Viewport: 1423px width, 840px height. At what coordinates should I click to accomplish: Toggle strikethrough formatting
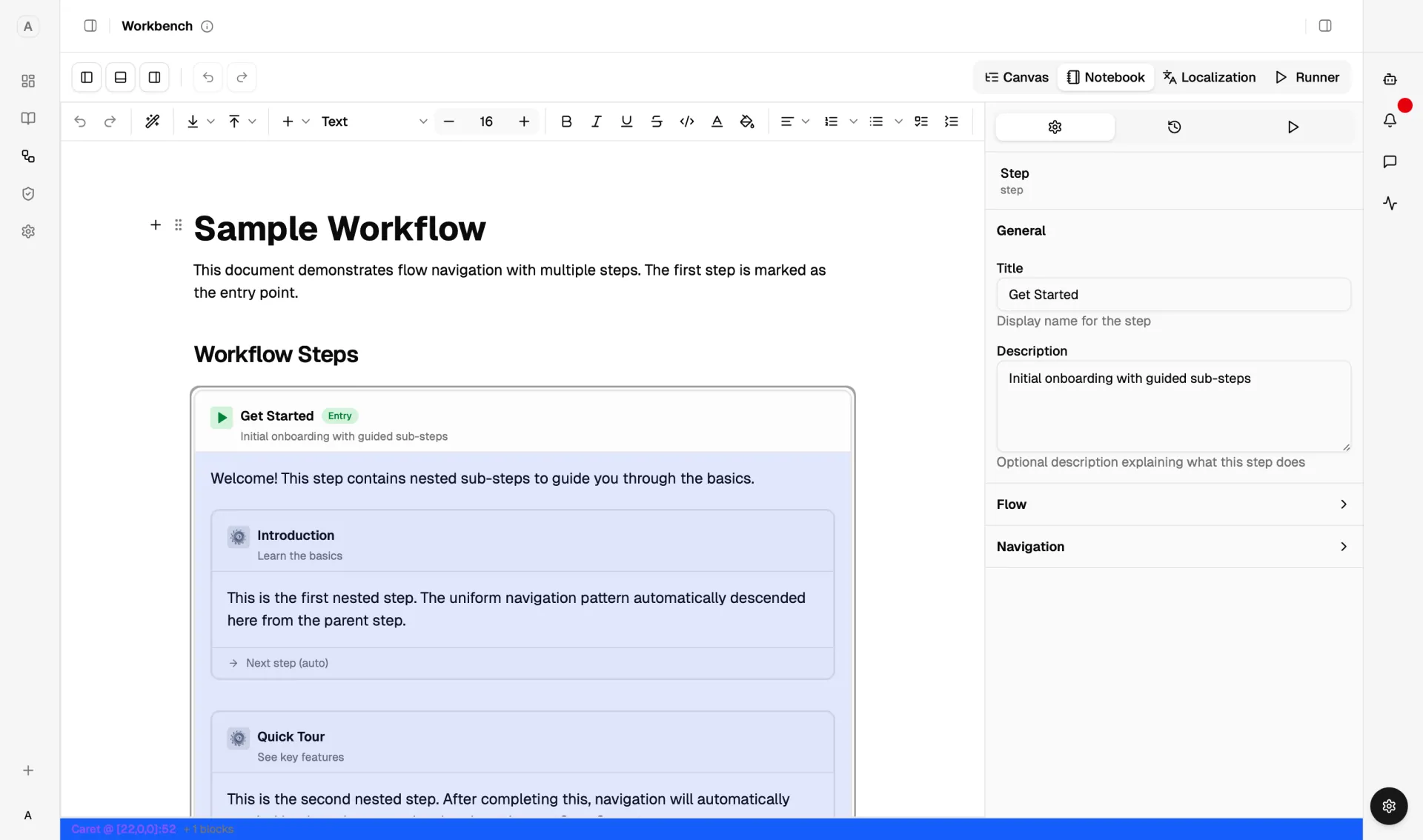tap(657, 121)
